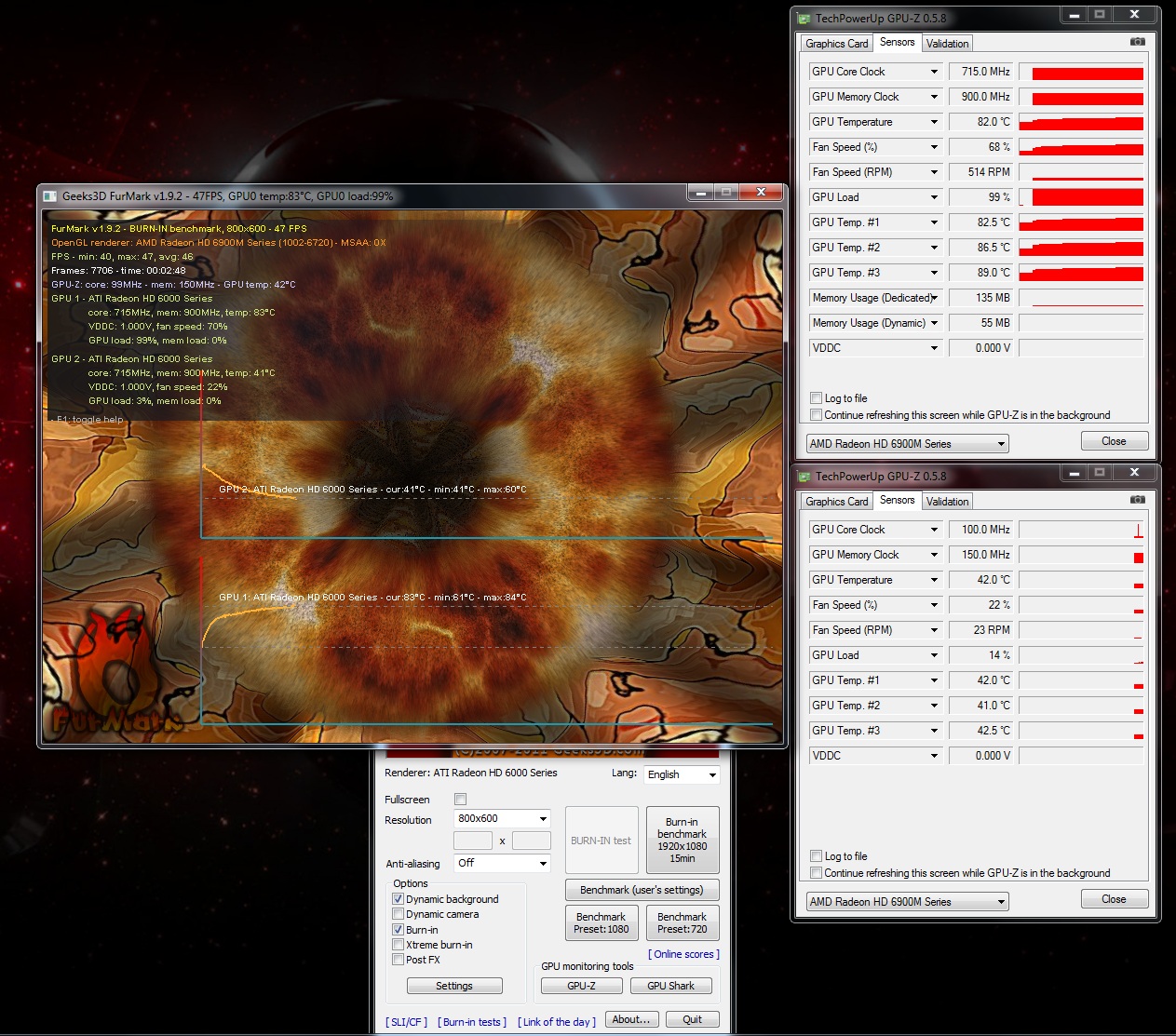1176x1036 pixels.
Task: Click the 135 MB memory usage value
Action: tap(981, 298)
